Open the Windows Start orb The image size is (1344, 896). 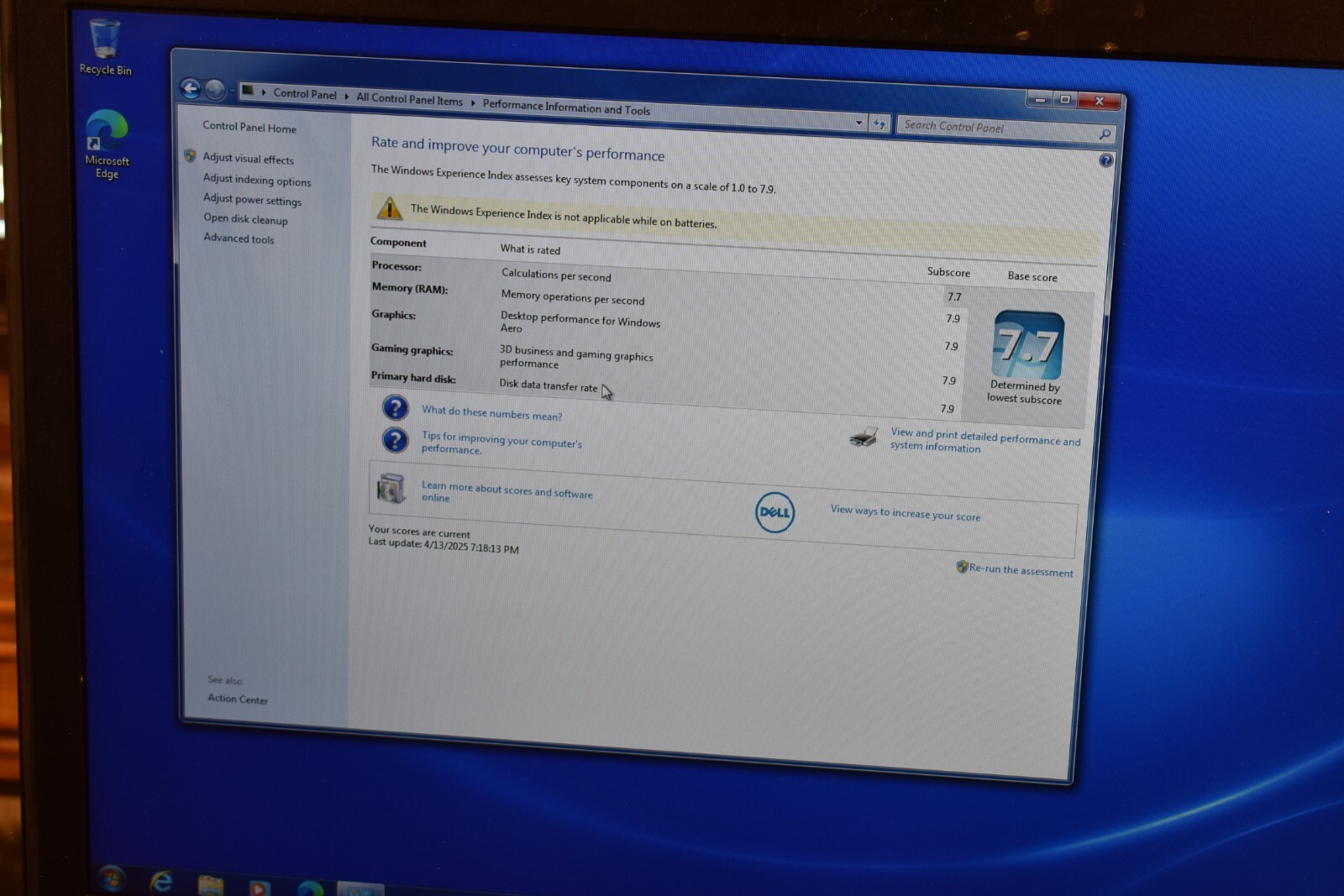click(111, 880)
